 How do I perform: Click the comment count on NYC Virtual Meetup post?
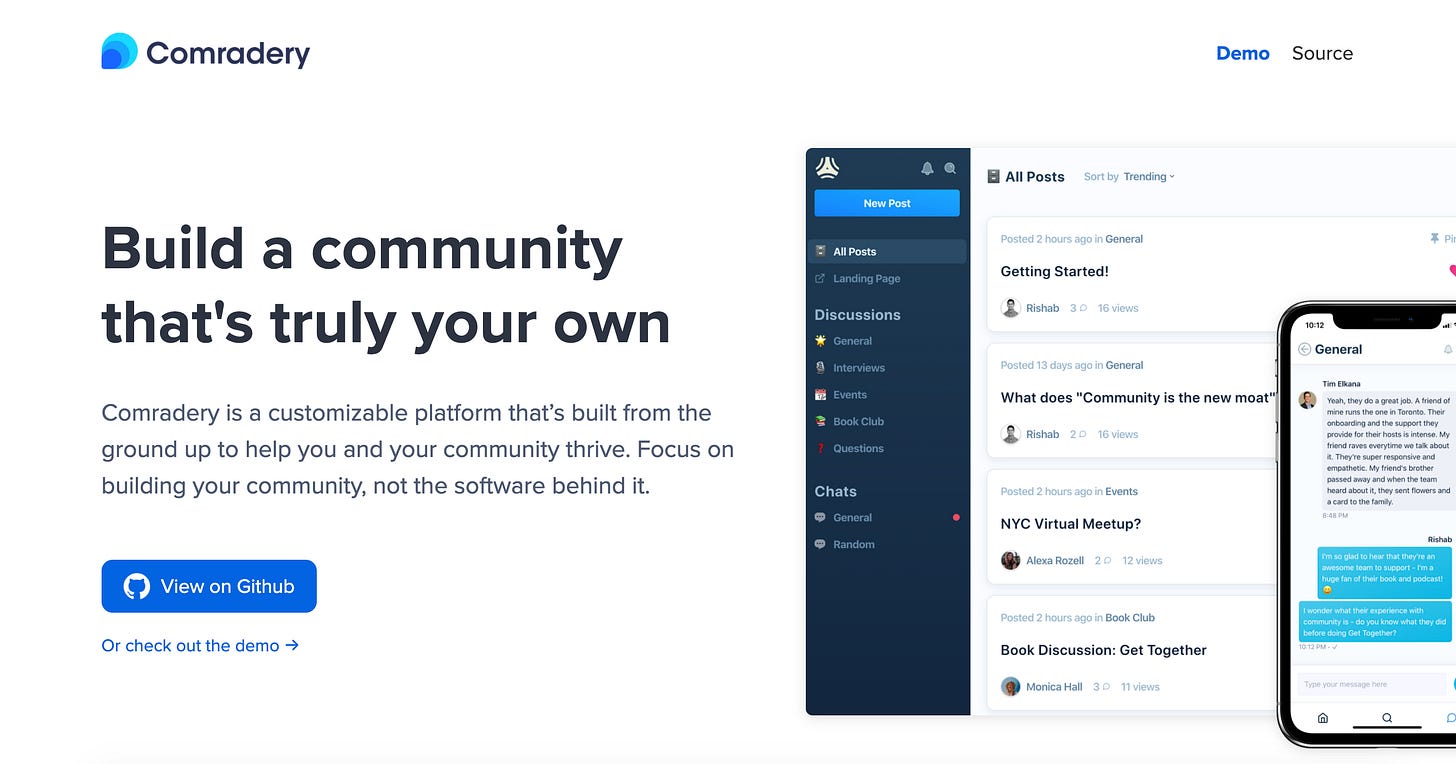1102,561
